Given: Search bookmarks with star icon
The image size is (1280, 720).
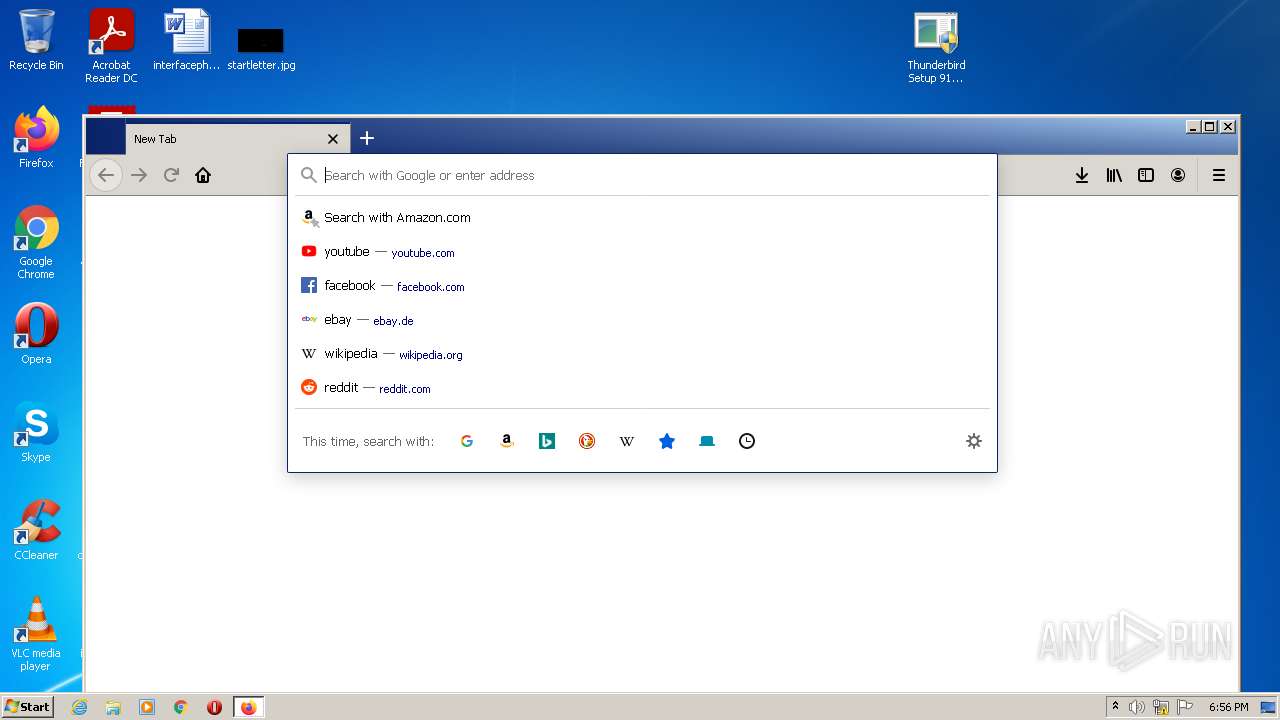Looking at the screenshot, I should point(667,441).
